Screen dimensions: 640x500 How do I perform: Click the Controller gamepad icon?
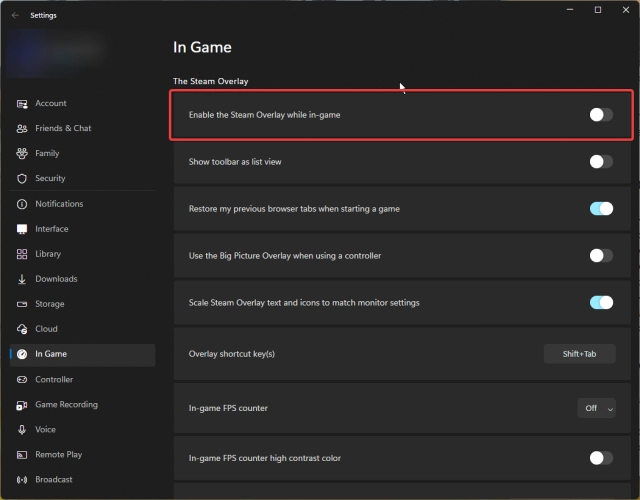(22, 380)
